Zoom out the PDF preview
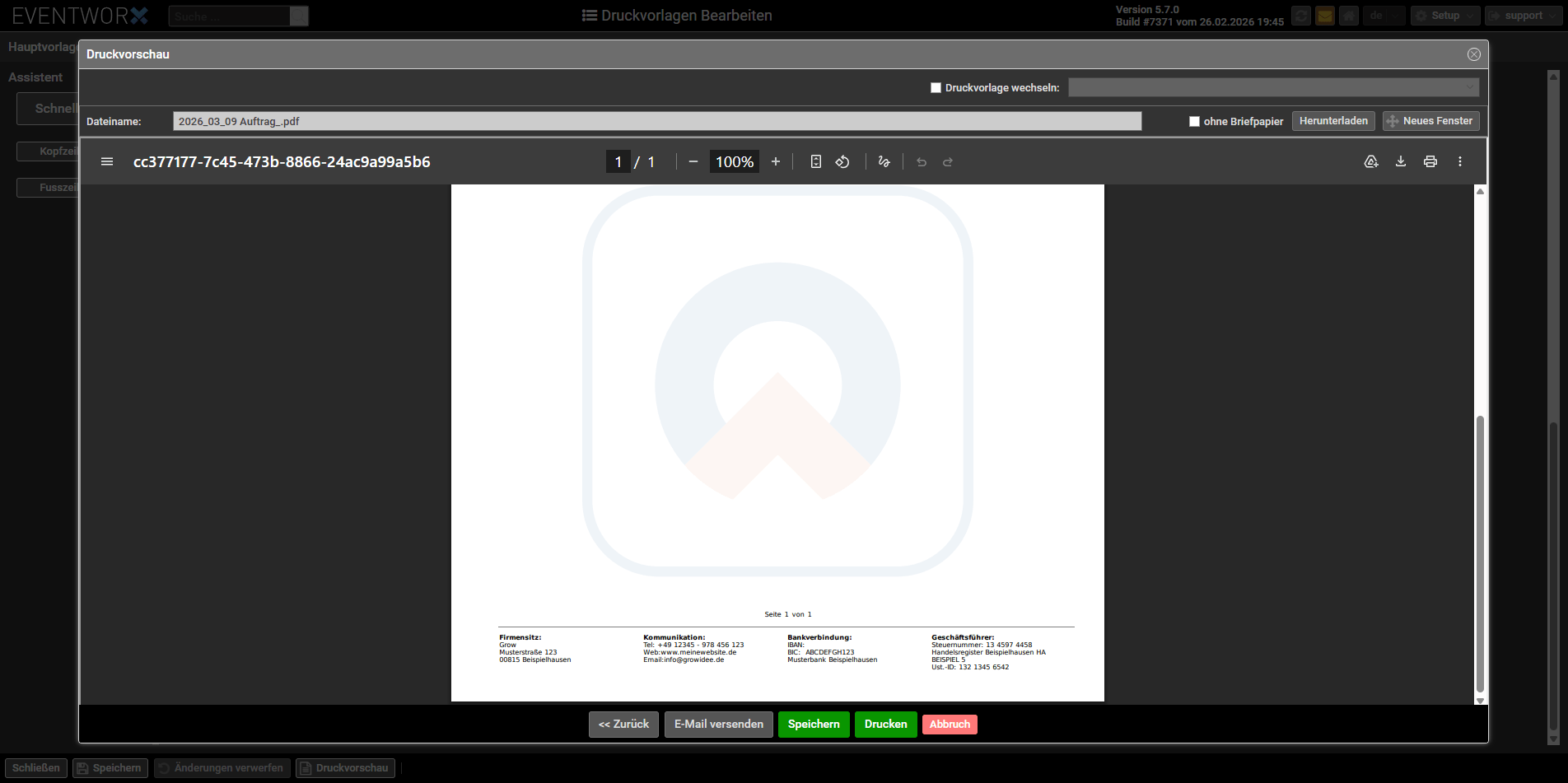 (693, 162)
